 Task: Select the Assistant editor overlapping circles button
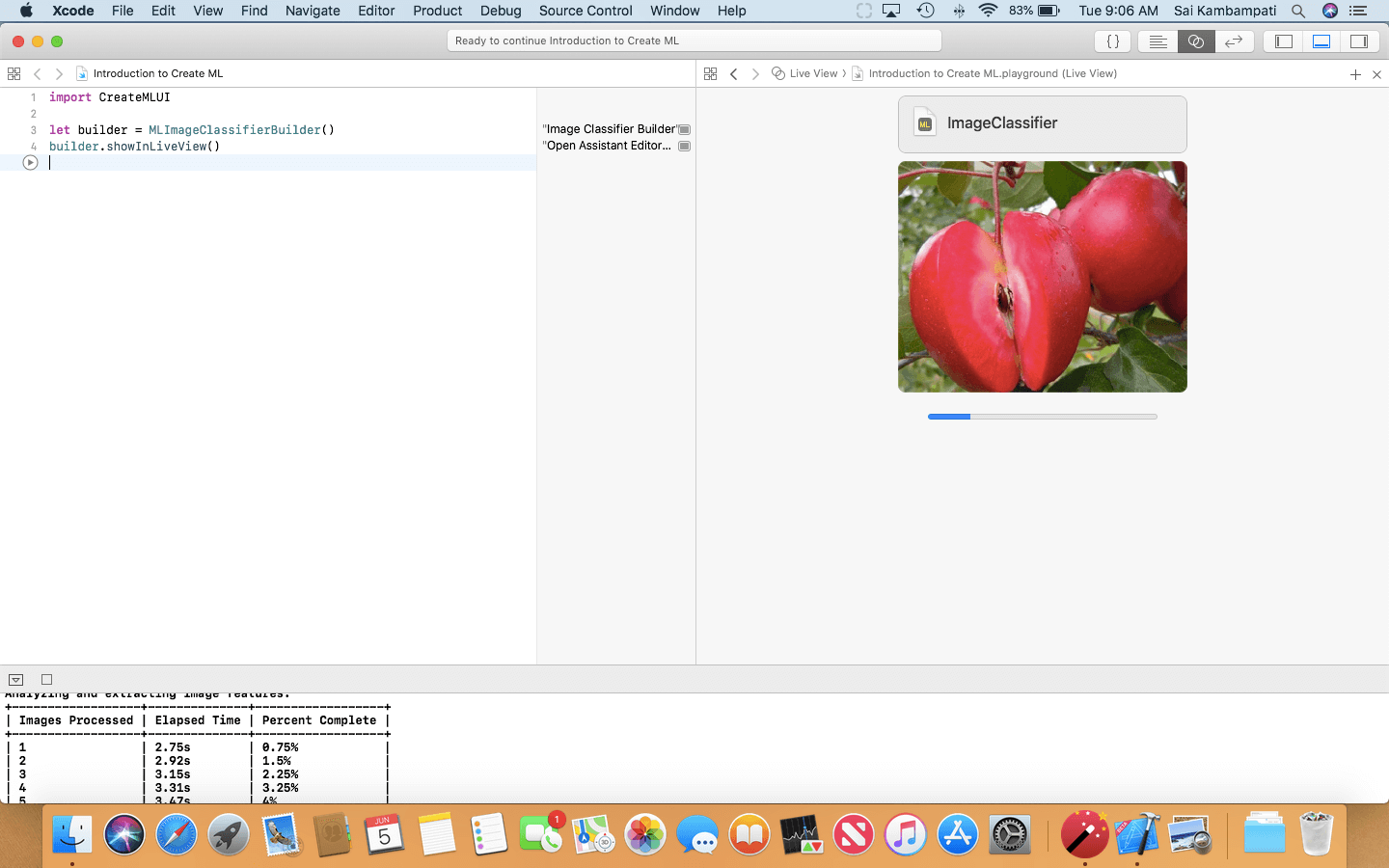point(1195,41)
